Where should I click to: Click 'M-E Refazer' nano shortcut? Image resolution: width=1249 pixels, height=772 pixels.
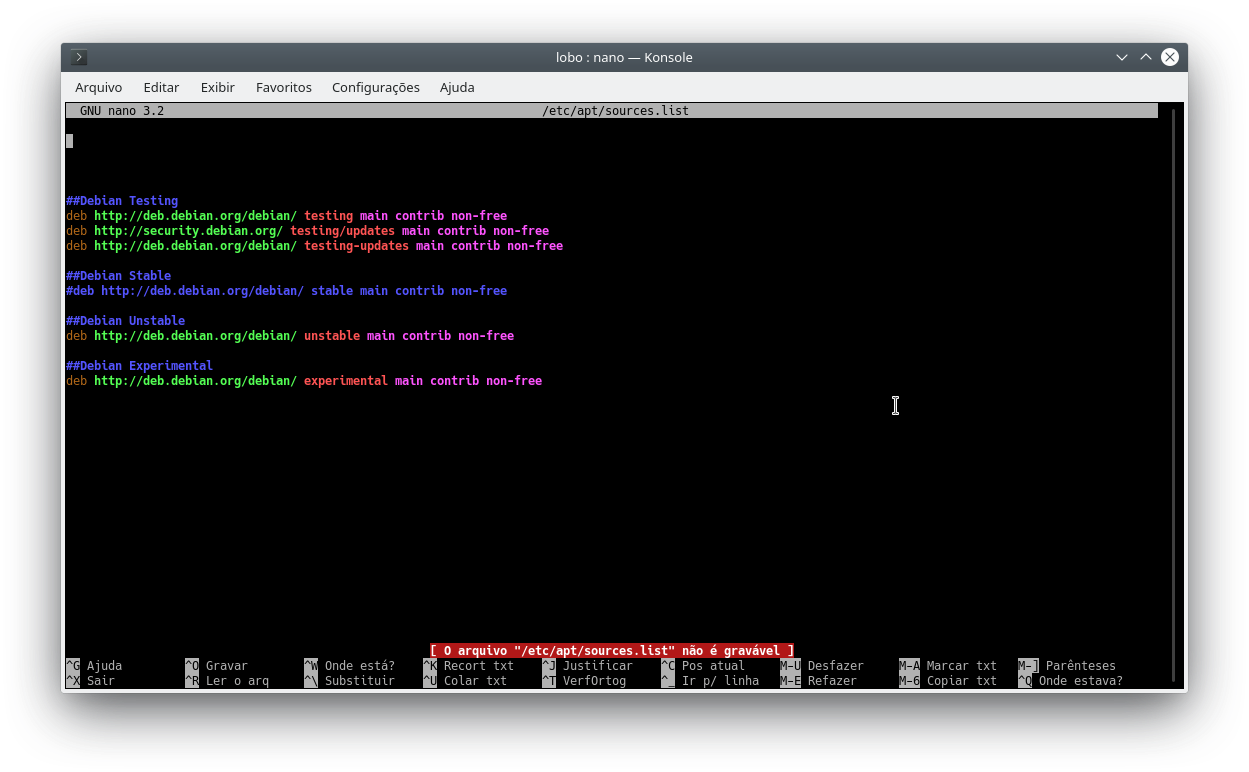click(x=818, y=681)
